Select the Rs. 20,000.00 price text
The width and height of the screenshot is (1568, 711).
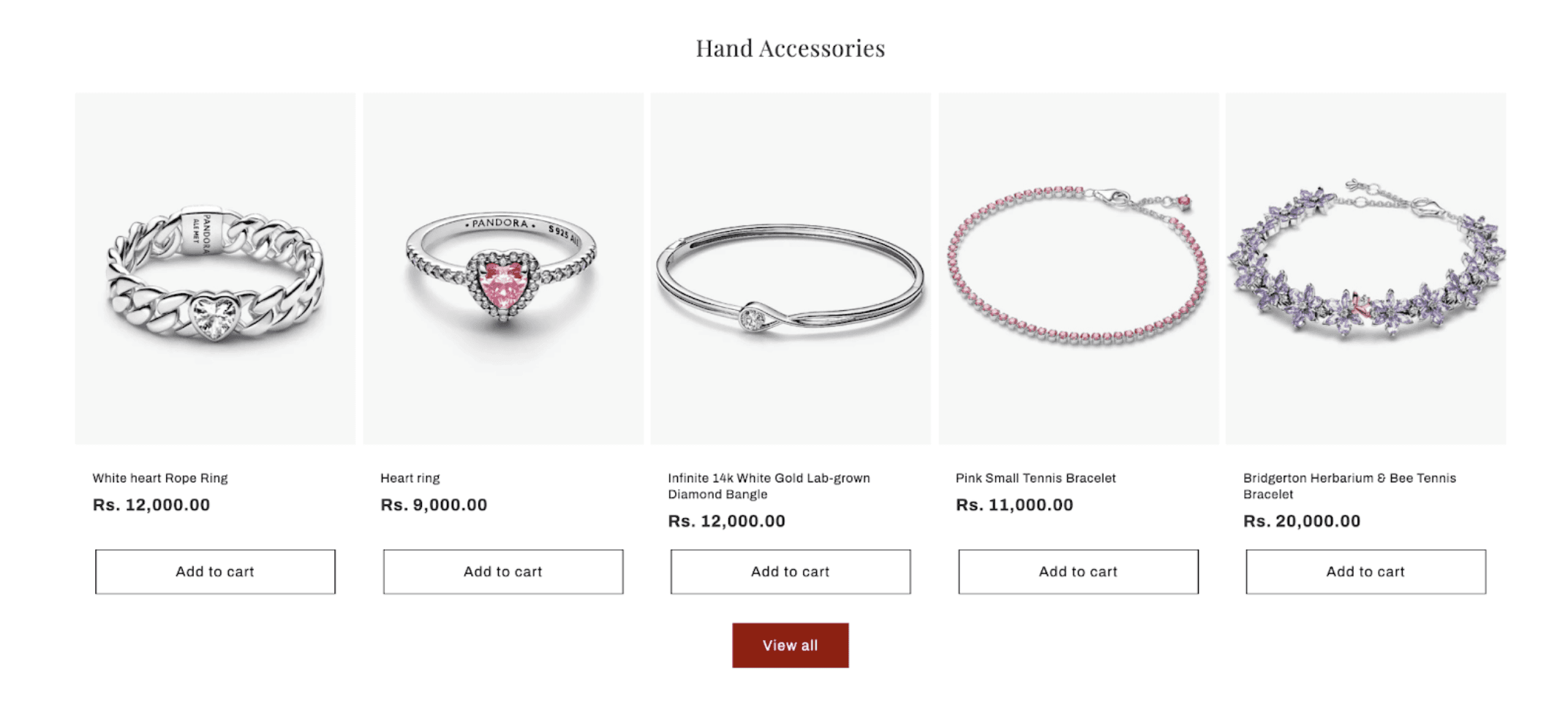click(1302, 521)
